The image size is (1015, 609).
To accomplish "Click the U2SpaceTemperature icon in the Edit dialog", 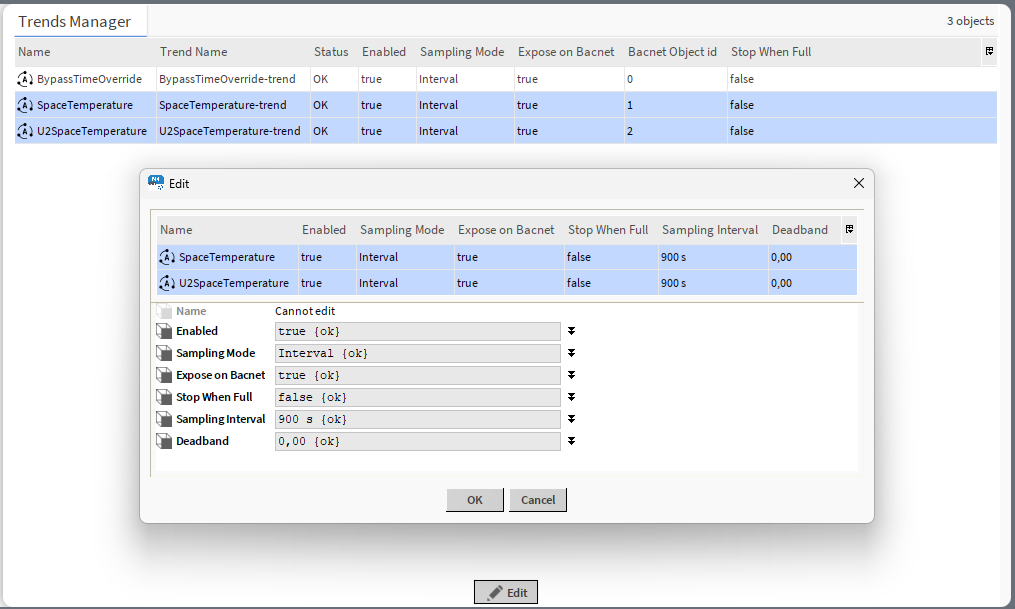I will tap(167, 283).
